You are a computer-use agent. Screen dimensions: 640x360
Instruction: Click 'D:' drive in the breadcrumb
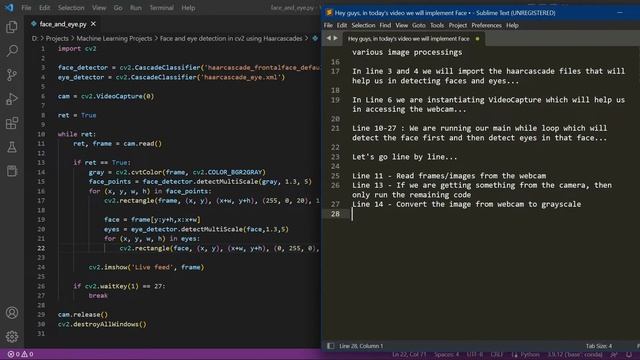tap(35, 38)
